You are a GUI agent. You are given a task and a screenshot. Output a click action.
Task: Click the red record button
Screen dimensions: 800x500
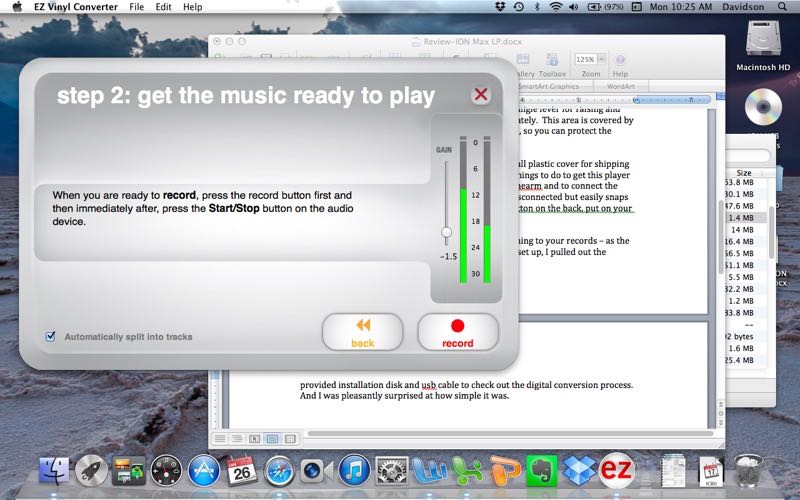[457, 331]
